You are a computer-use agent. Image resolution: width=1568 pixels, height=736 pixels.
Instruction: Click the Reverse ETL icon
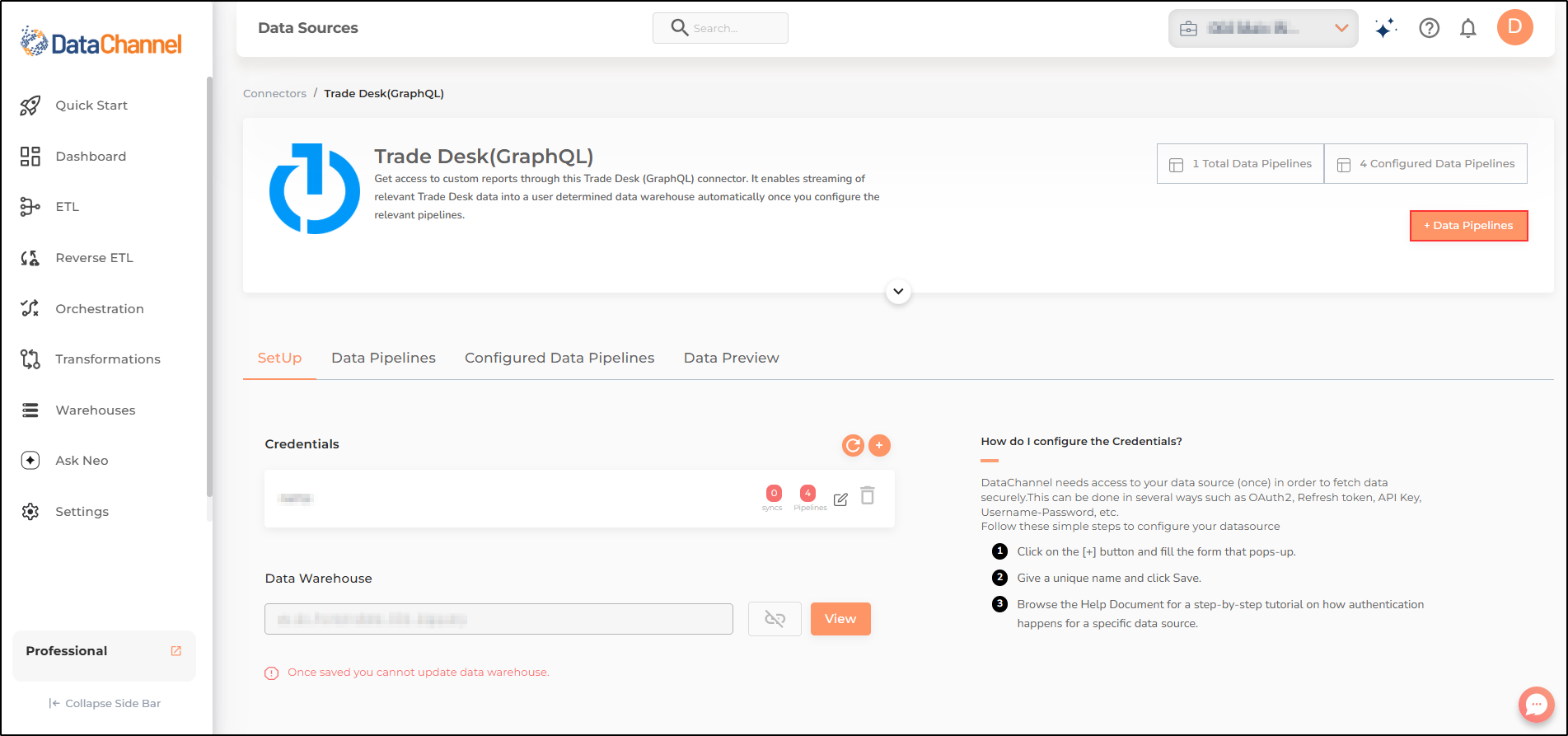(30, 258)
